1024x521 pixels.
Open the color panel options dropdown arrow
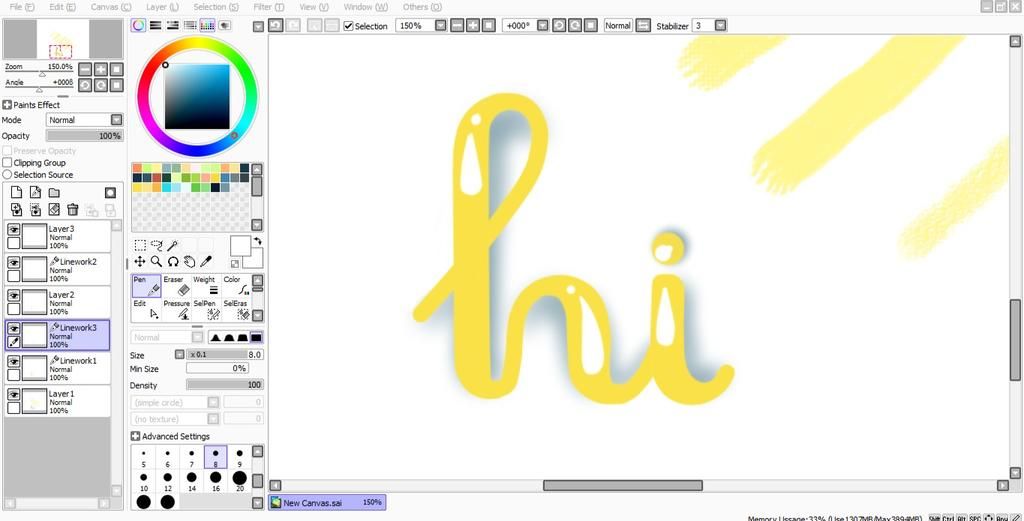[258, 26]
